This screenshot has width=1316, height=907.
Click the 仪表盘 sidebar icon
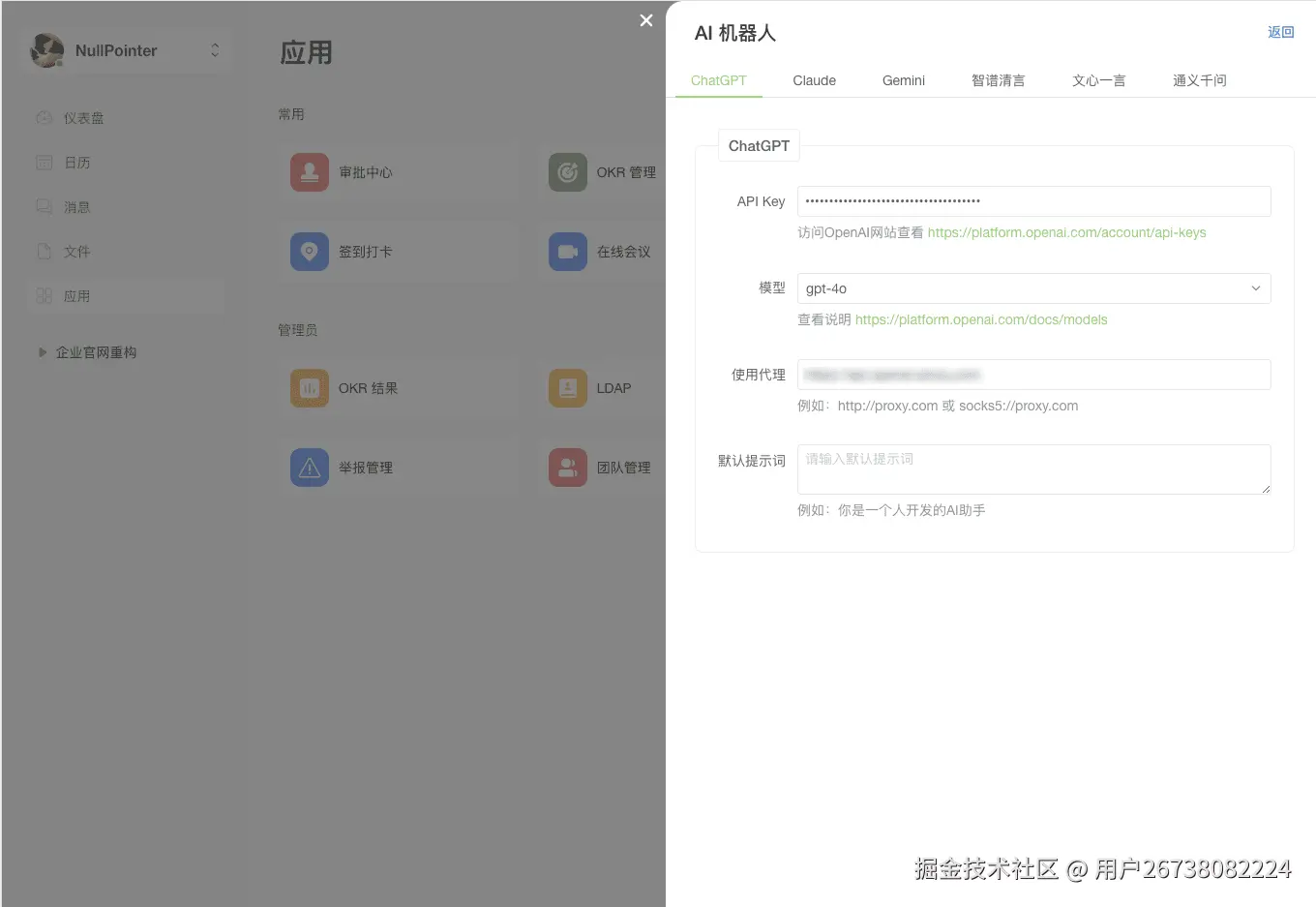45,118
